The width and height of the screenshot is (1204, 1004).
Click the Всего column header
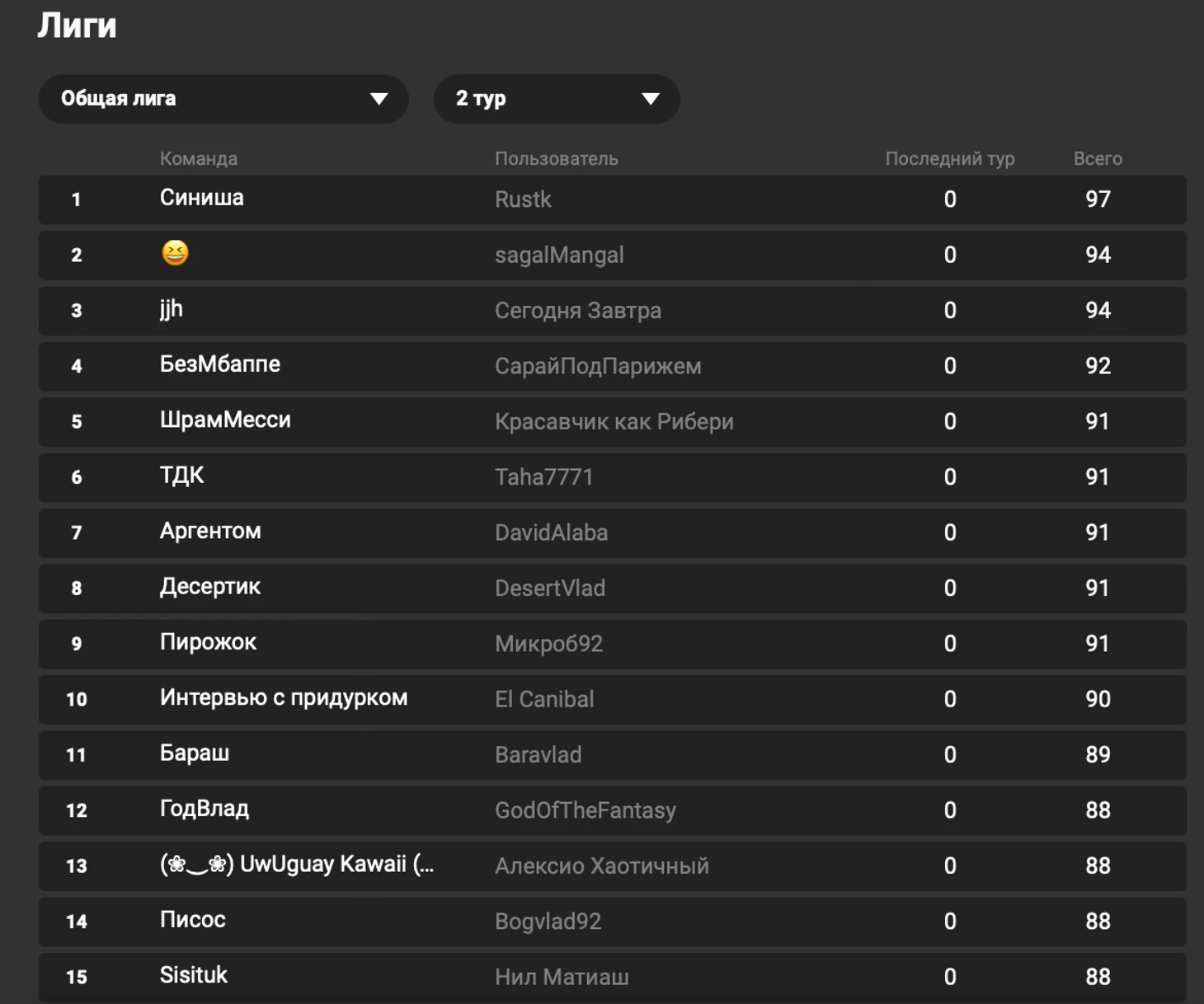coord(1098,158)
